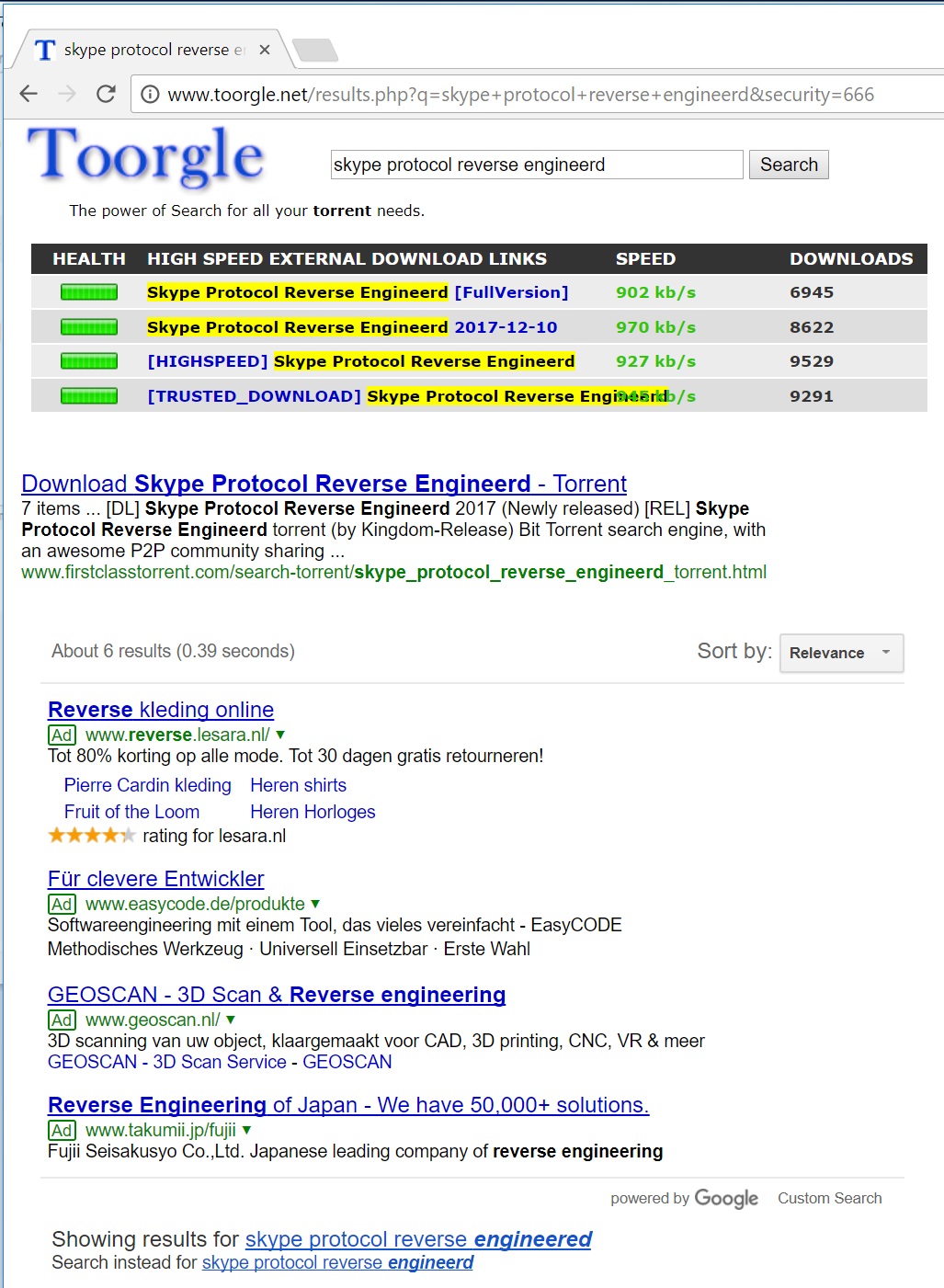The image size is (944, 1288).
Task: Click the www.geoscan.nl/ ad URL
Action: [153, 1020]
